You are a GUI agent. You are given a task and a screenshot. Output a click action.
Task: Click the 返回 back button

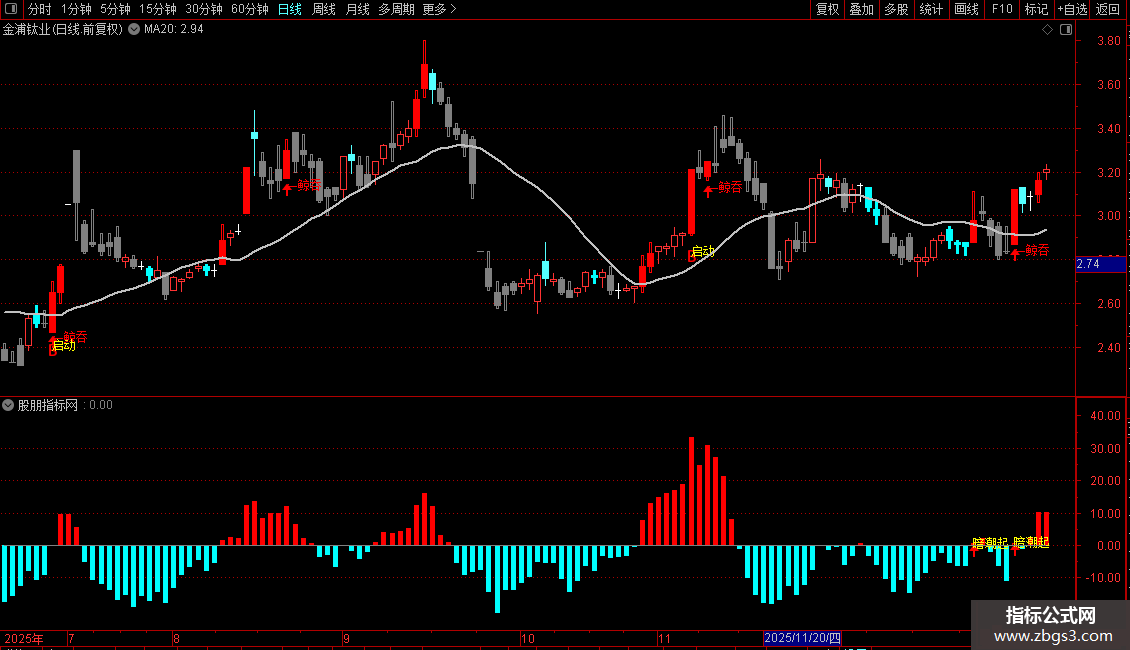tap(1108, 9)
